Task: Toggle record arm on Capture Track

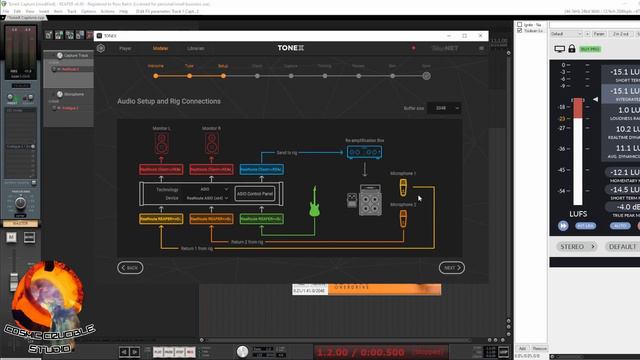Action: click(x=54, y=69)
